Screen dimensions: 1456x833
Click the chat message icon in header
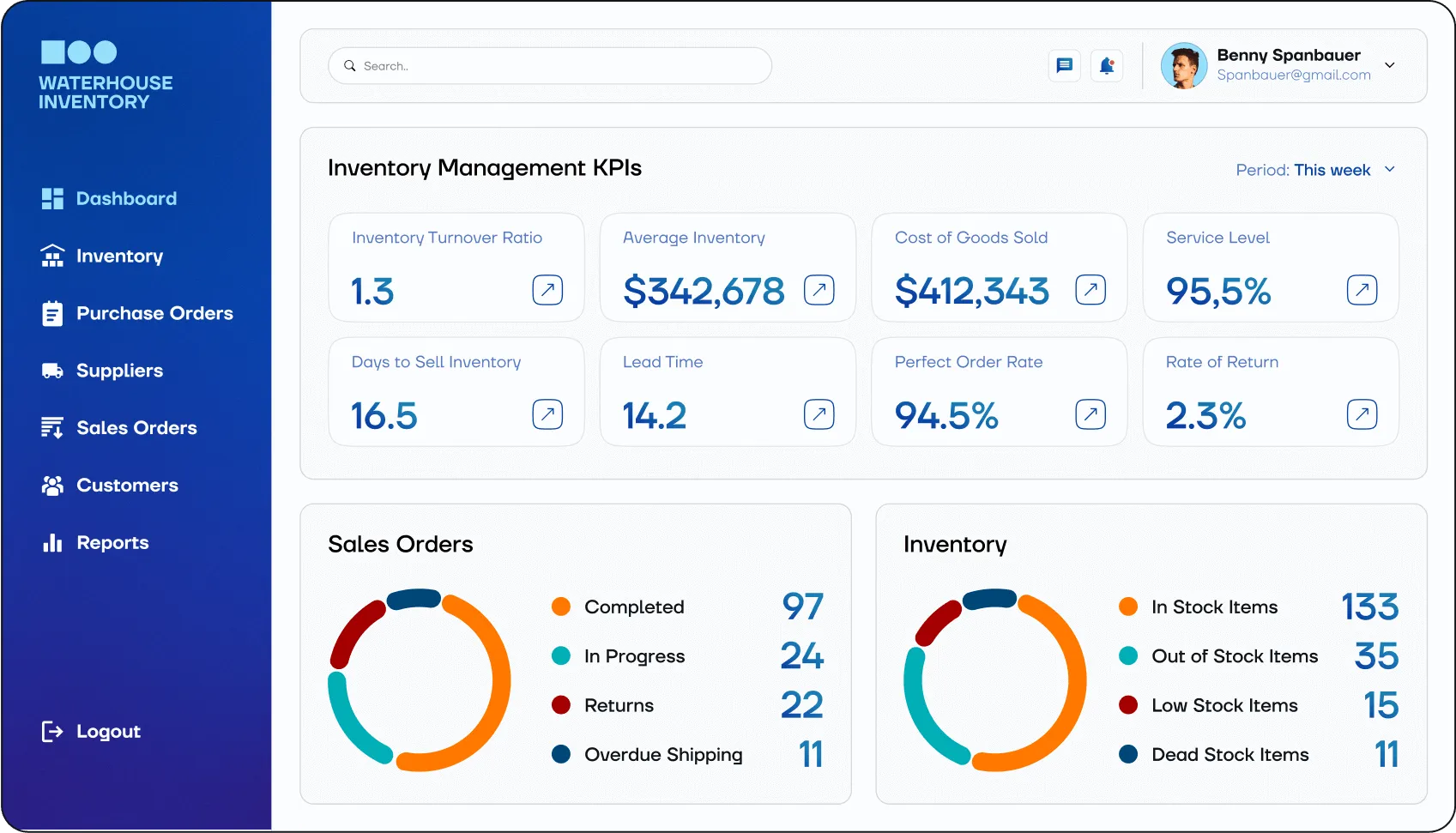coord(1064,65)
